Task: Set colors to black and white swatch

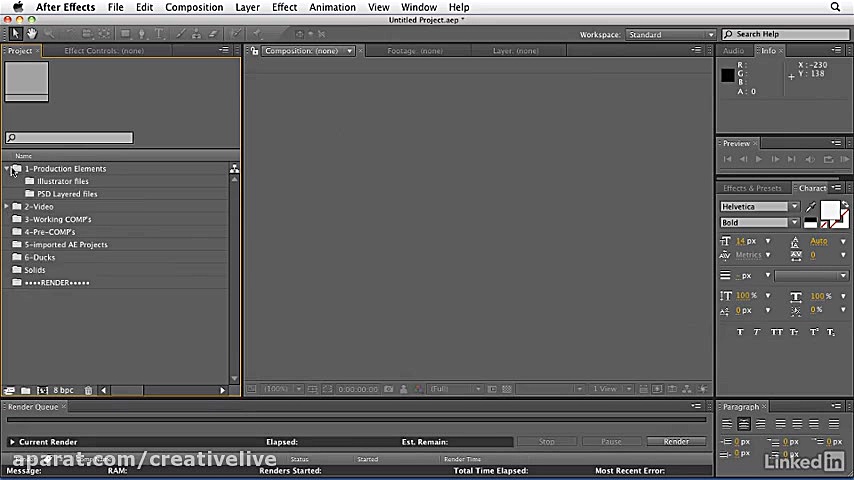Action: click(x=810, y=222)
